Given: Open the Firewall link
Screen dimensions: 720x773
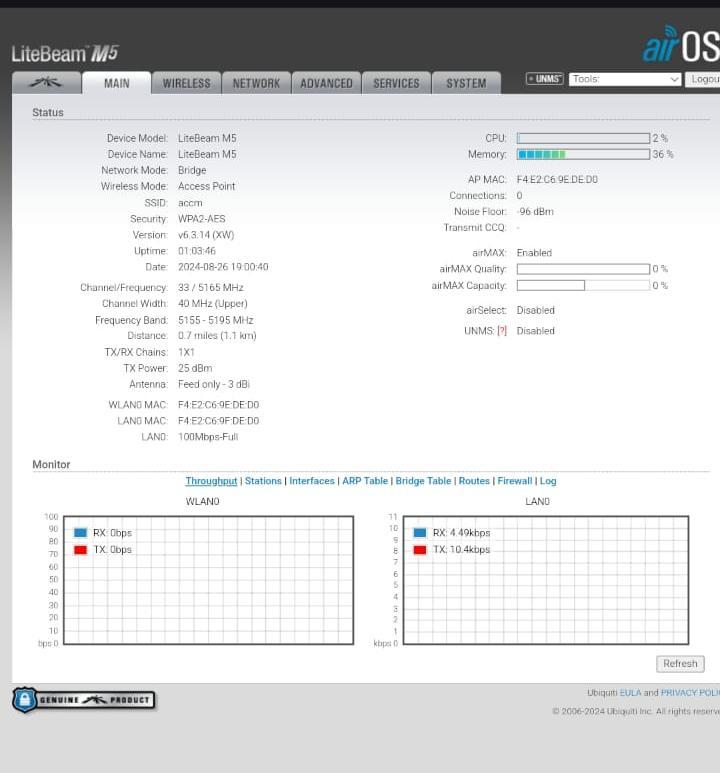Looking at the screenshot, I should (515, 481).
